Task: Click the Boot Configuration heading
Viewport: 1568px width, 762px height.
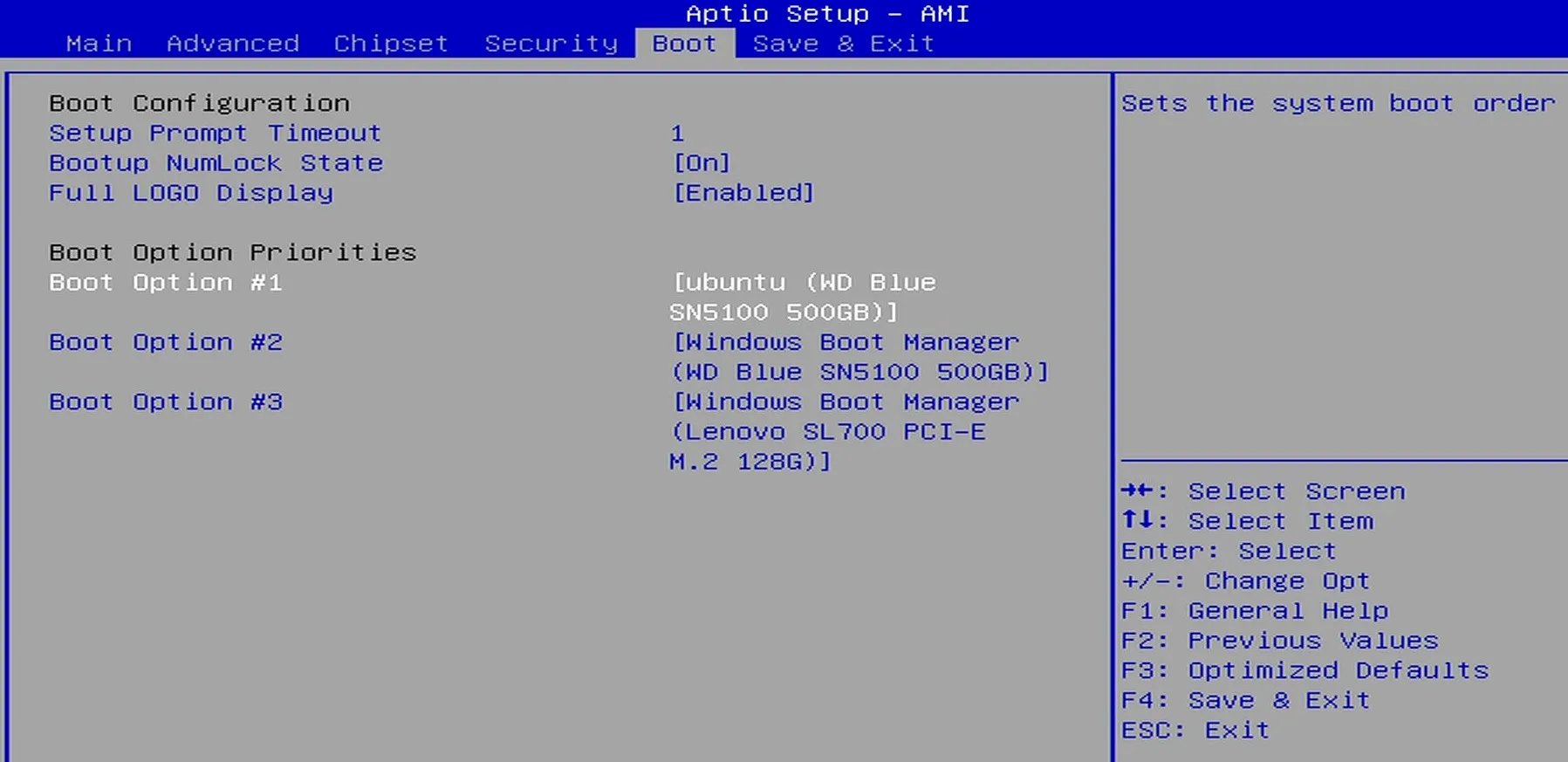Action: pos(199,103)
